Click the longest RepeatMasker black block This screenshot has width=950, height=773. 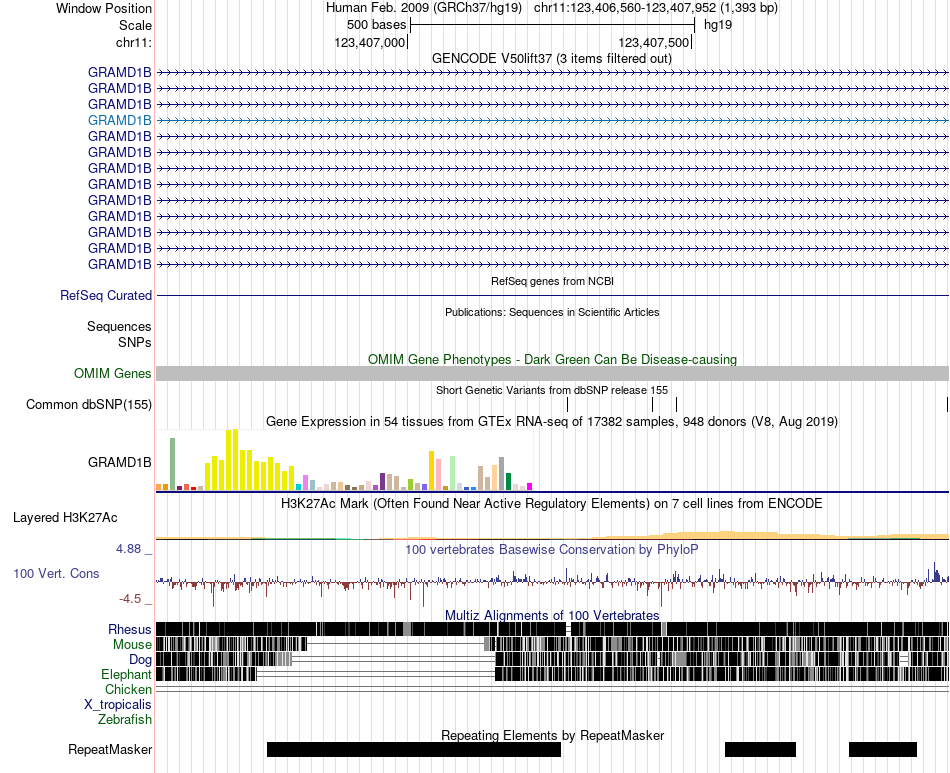pyautogui.click(x=414, y=749)
